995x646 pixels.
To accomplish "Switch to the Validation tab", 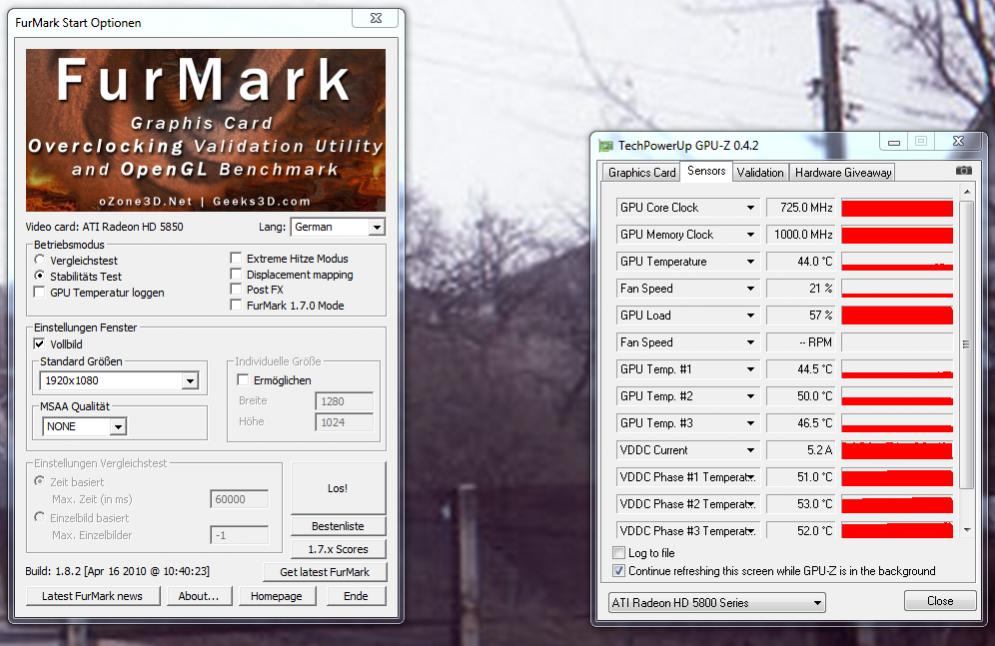I will [x=760, y=173].
